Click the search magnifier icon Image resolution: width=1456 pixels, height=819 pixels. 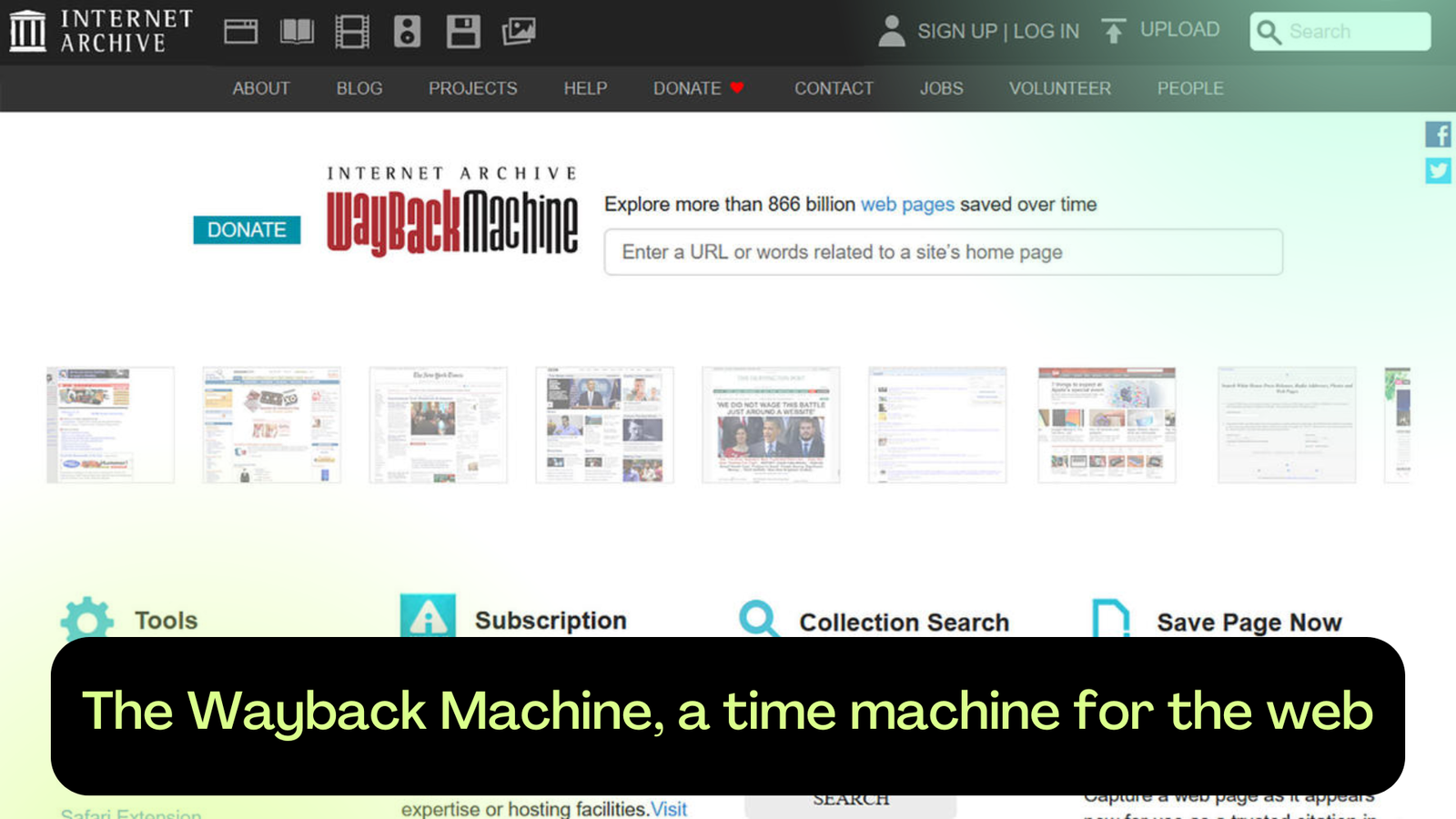[x=1269, y=32]
